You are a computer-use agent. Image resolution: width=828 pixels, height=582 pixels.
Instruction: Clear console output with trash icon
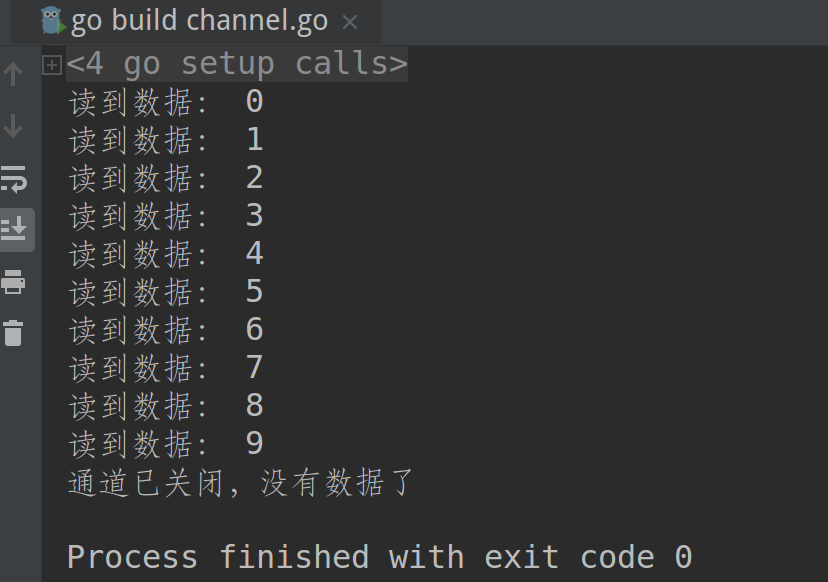point(14,333)
